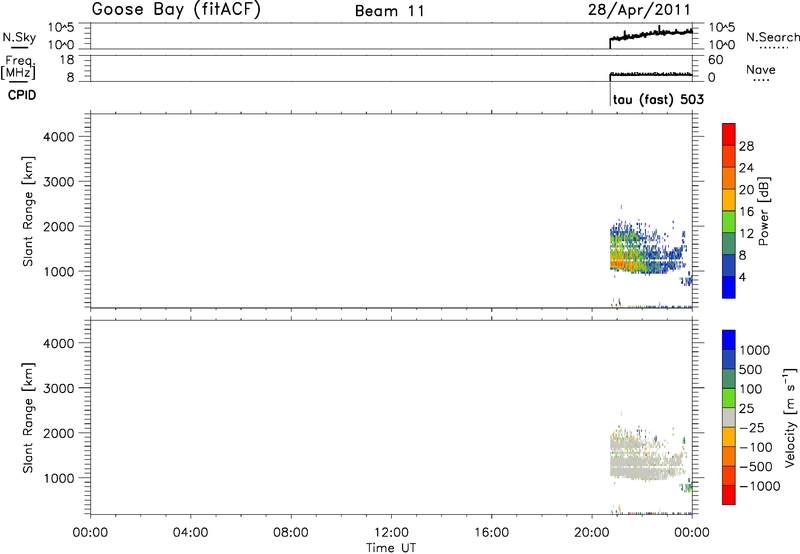Click the '3000' tick of velocity panel
The image size is (800, 554).
coord(59,388)
